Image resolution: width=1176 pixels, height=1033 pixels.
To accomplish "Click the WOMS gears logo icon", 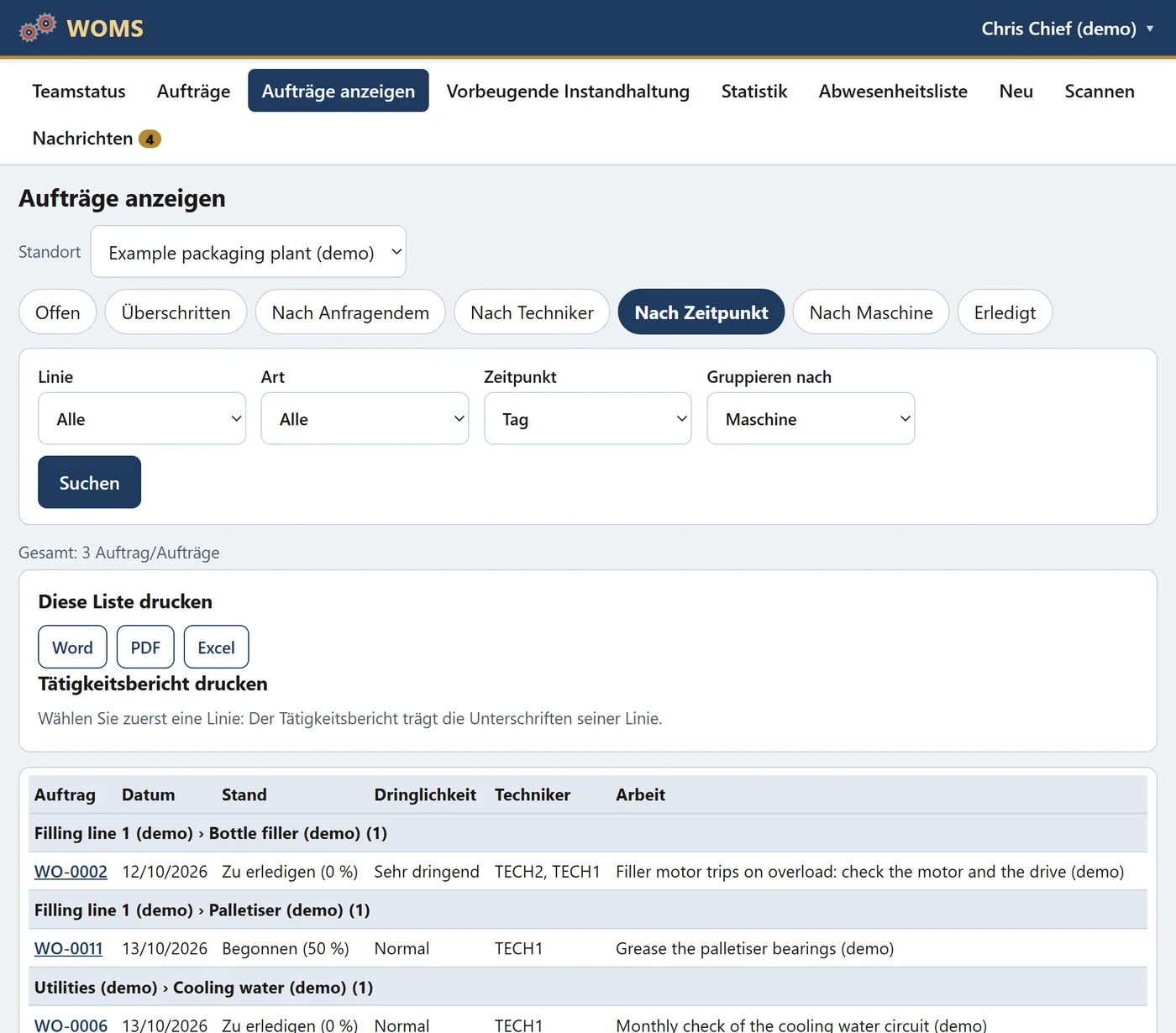I will click(x=38, y=28).
